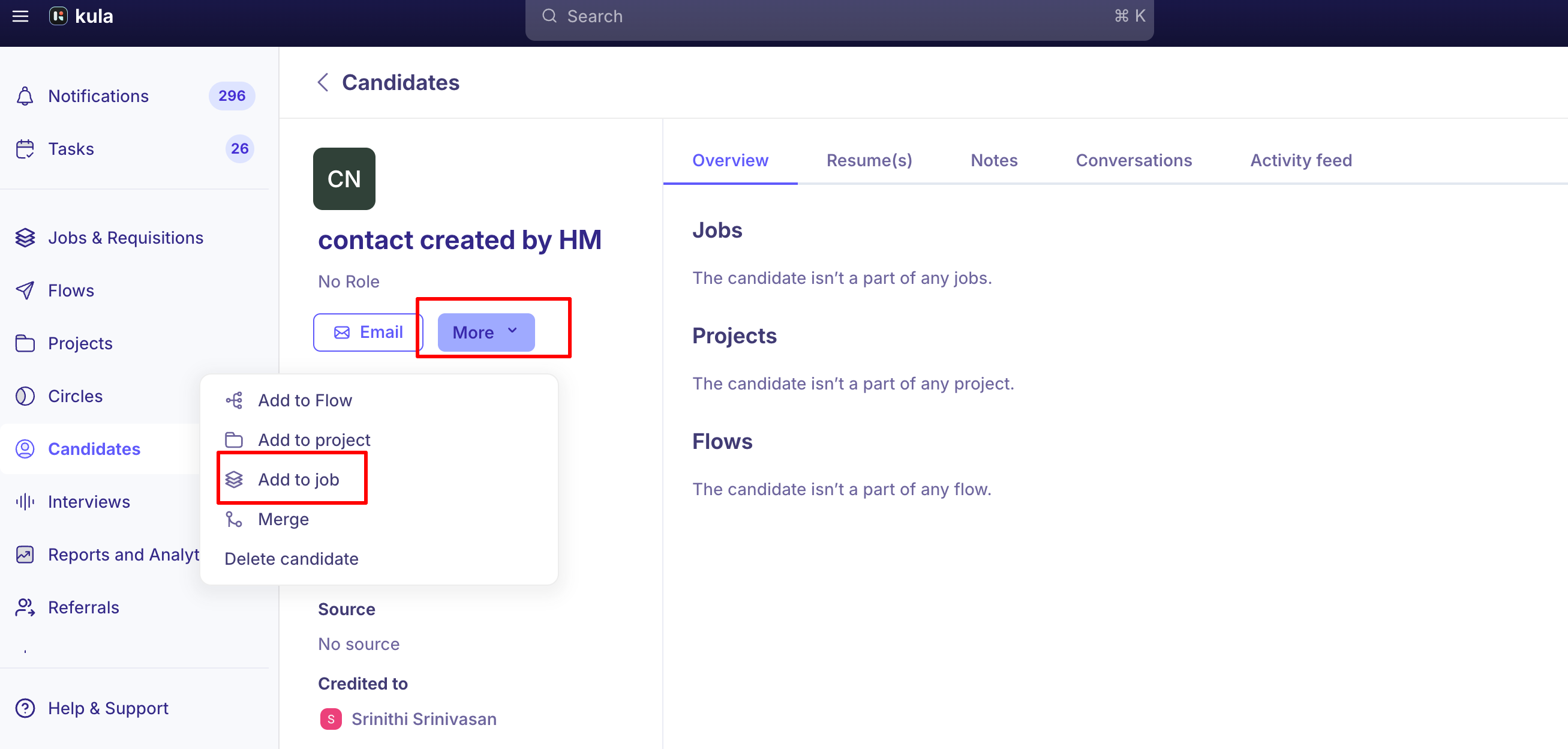Open the Tasks calendar icon

[x=25, y=149]
